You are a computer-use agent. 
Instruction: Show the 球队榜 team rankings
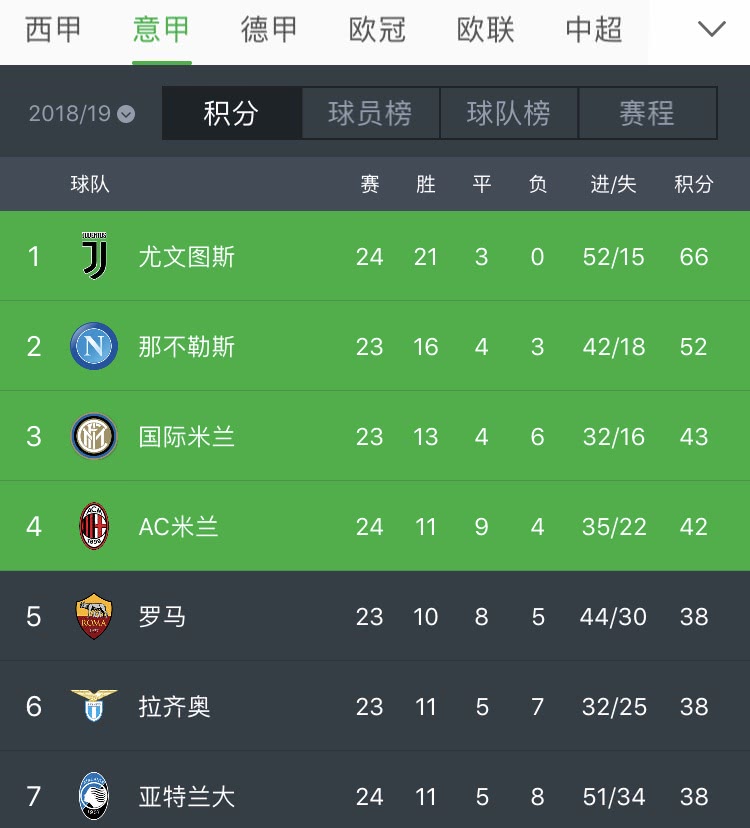pyautogui.click(x=509, y=113)
